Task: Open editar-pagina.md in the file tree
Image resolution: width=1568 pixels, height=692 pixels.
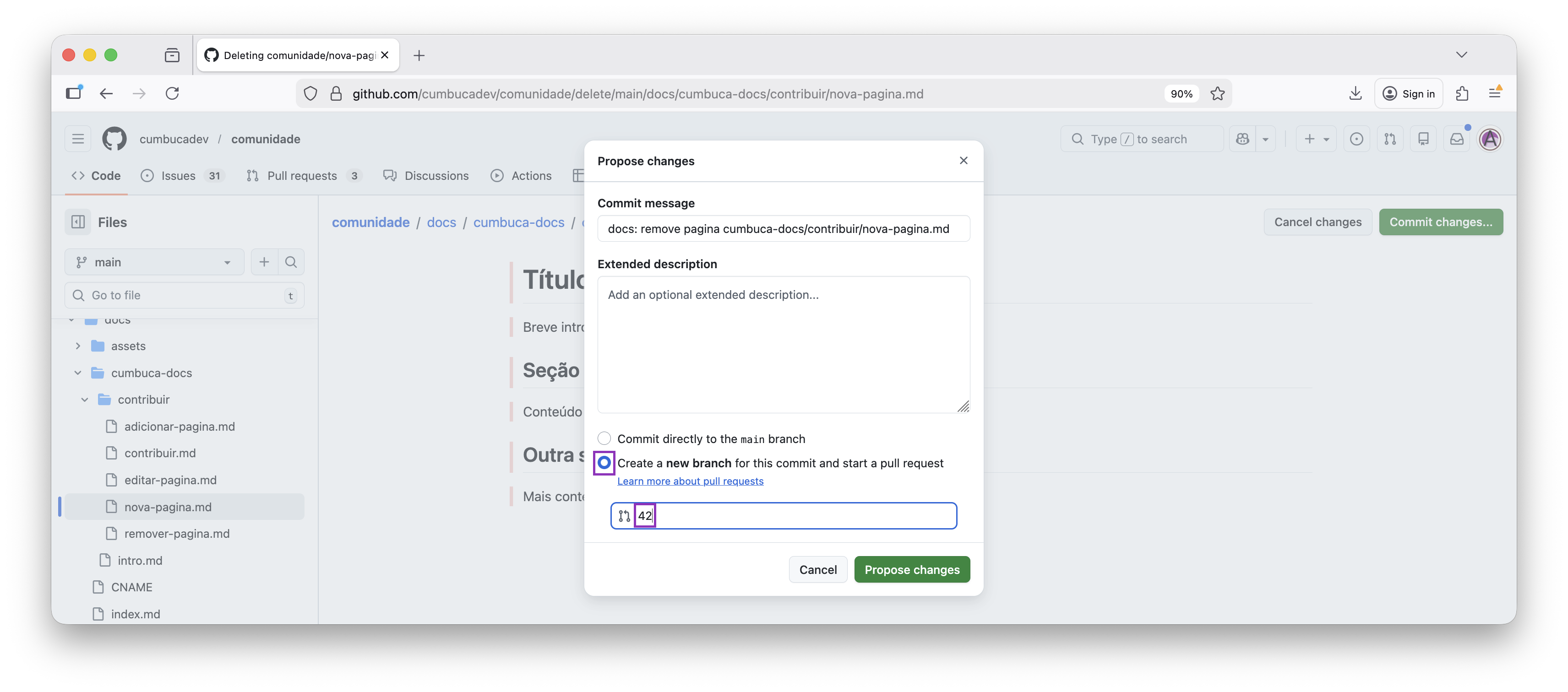Action: click(170, 481)
